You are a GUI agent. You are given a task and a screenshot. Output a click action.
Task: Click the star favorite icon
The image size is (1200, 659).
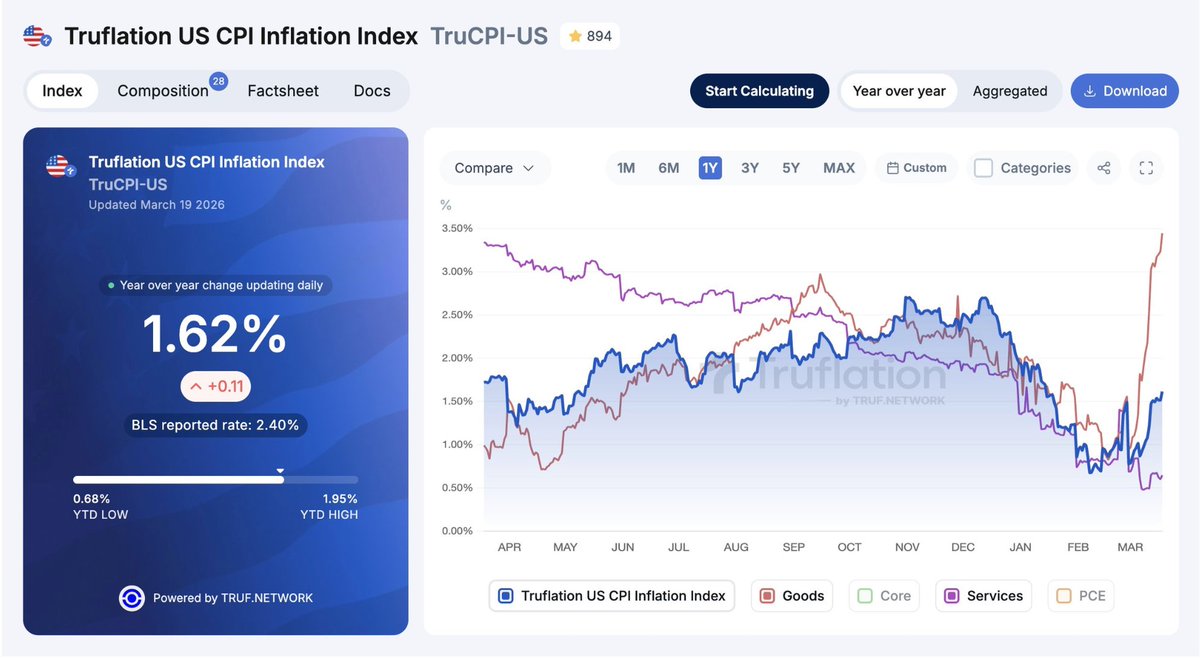[x=575, y=37]
